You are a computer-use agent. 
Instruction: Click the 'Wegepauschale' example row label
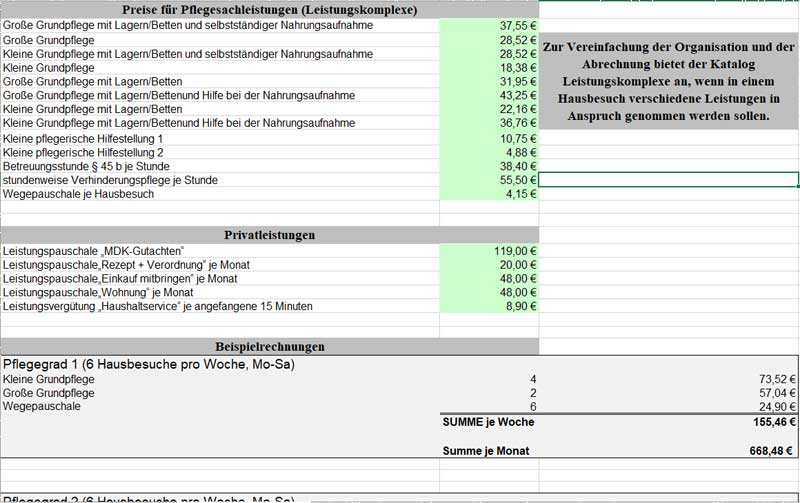coord(41,407)
